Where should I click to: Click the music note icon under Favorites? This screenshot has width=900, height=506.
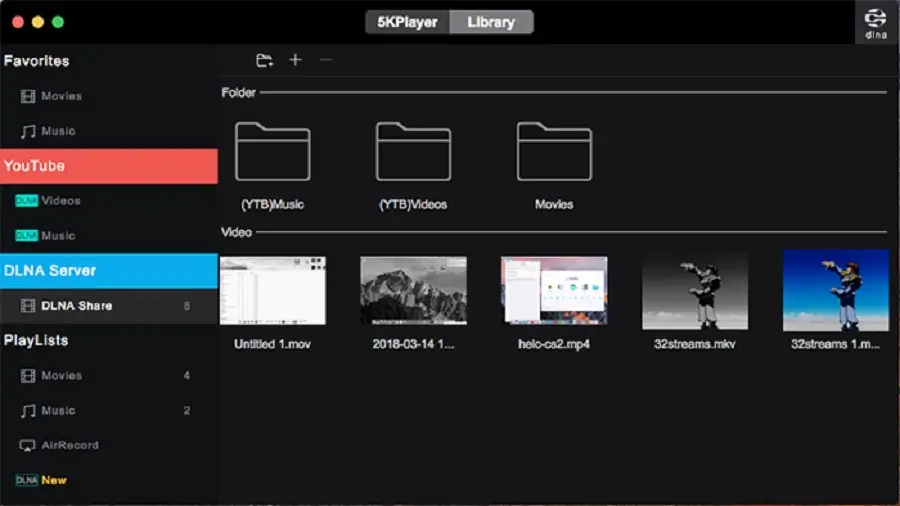[x=28, y=131]
